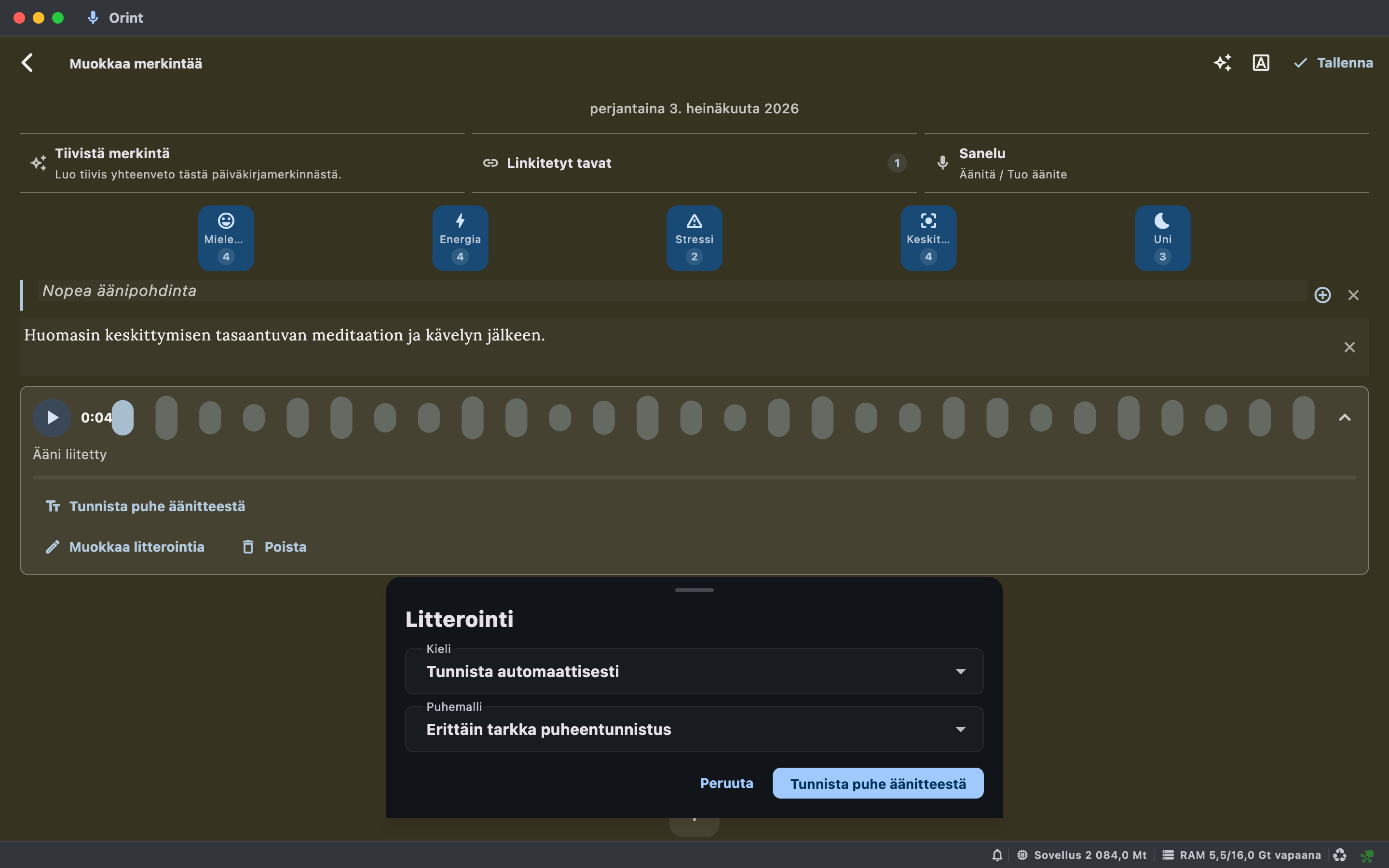Screen dimensions: 1389x868
Task: Open the text format 'A' icon
Action: (x=1260, y=63)
